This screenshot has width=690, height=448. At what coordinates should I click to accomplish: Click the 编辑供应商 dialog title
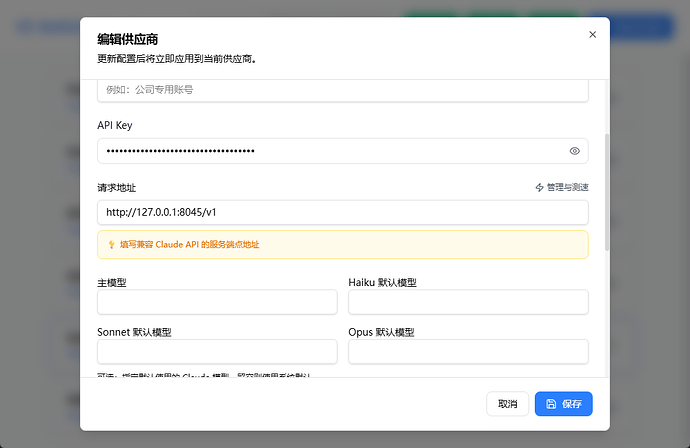click(128, 39)
